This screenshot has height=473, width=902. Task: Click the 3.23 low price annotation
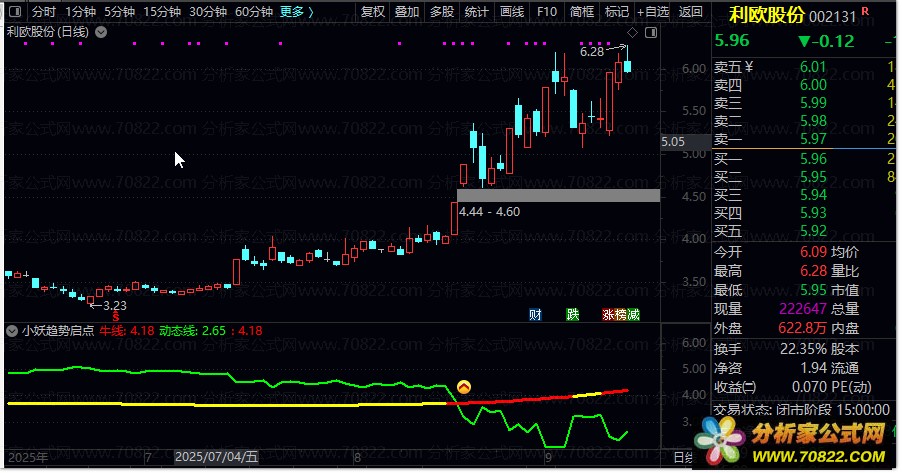(x=114, y=306)
